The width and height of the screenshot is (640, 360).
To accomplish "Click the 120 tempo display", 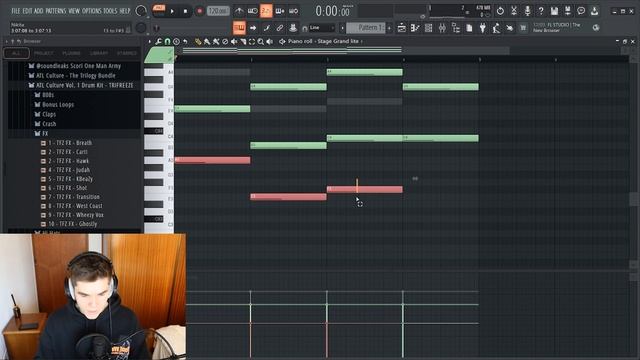I will click(218, 11).
